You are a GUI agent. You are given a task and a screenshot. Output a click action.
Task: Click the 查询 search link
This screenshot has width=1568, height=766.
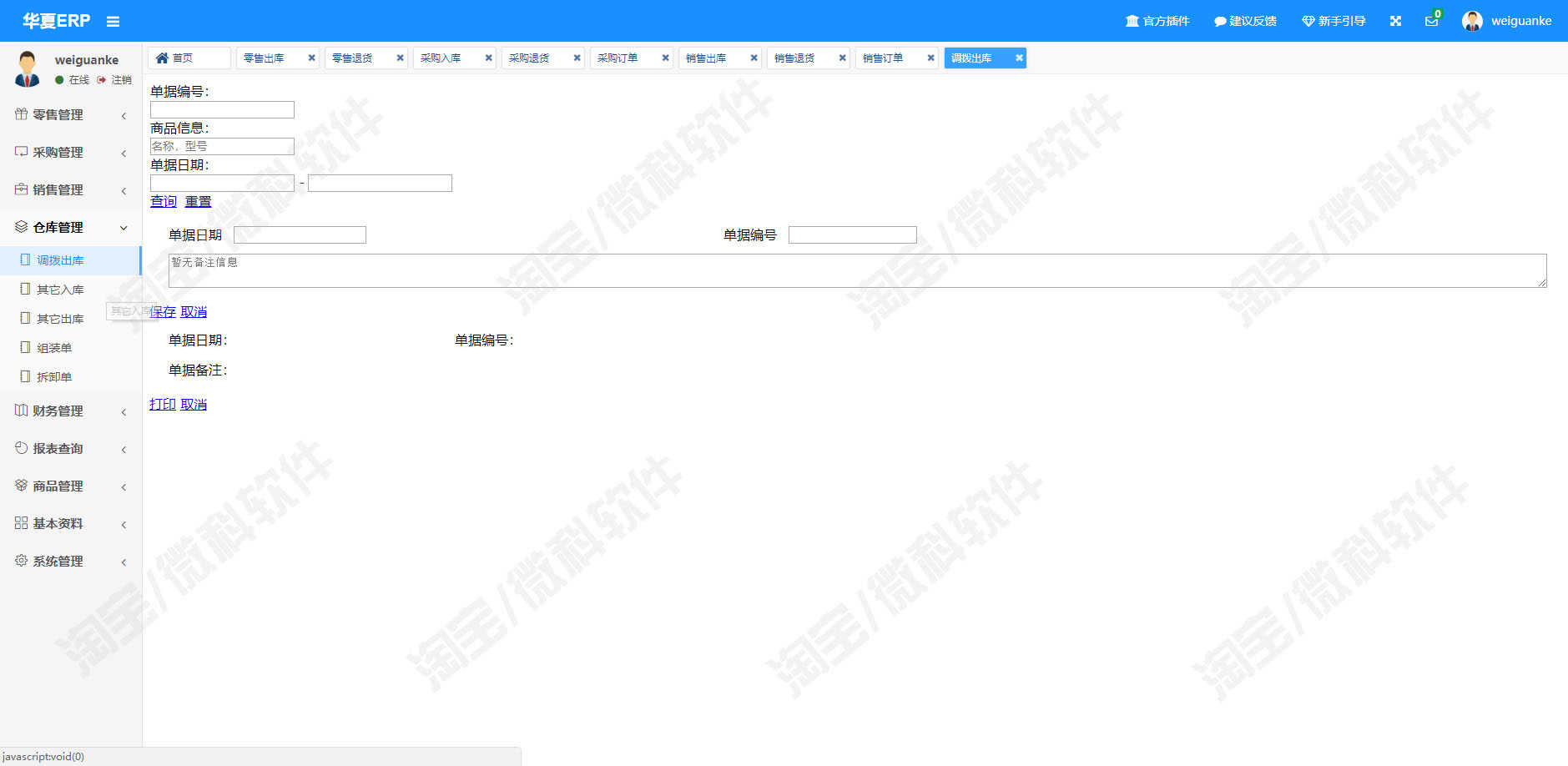click(164, 202)
